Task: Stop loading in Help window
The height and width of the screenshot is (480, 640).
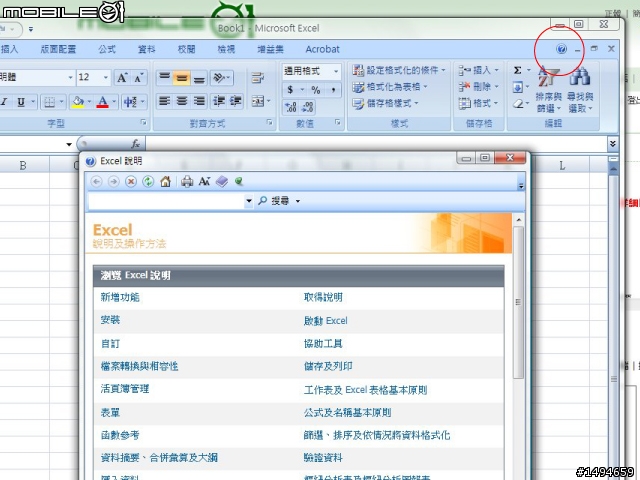Action: click(x=131, y=182)
